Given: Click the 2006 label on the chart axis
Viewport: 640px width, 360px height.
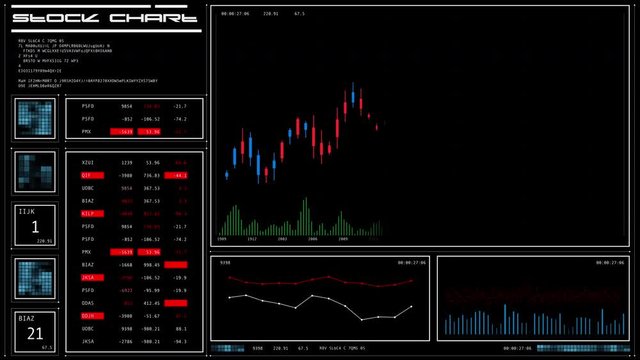Looking at the screenshot, I should [313, 239].
